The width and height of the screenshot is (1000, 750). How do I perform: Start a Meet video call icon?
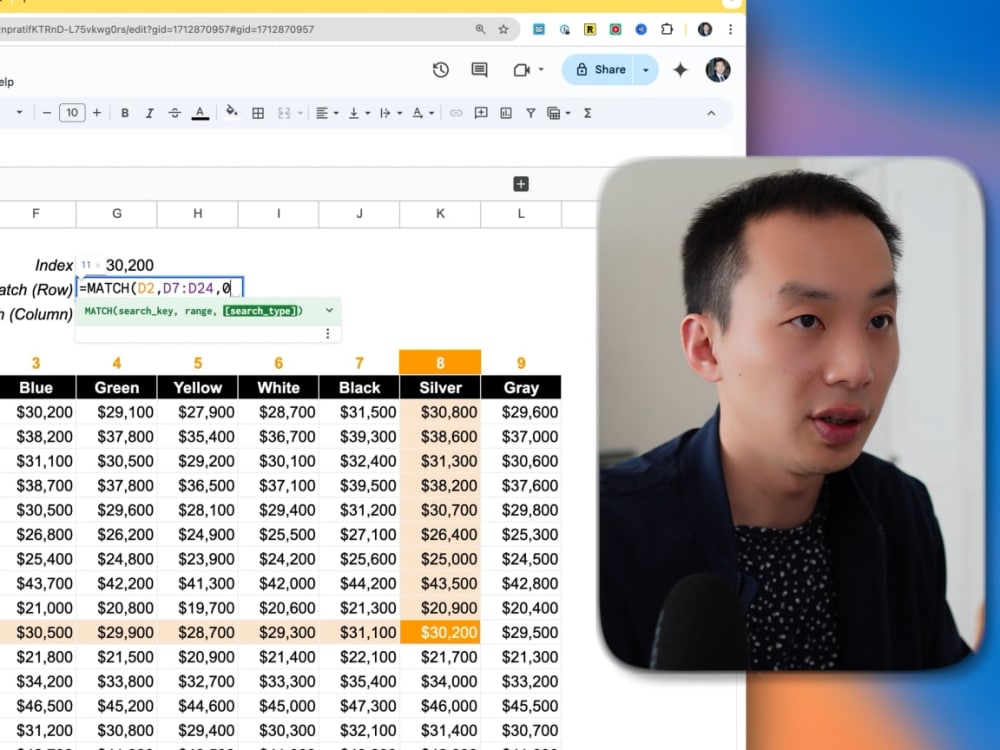click(522, 70)
